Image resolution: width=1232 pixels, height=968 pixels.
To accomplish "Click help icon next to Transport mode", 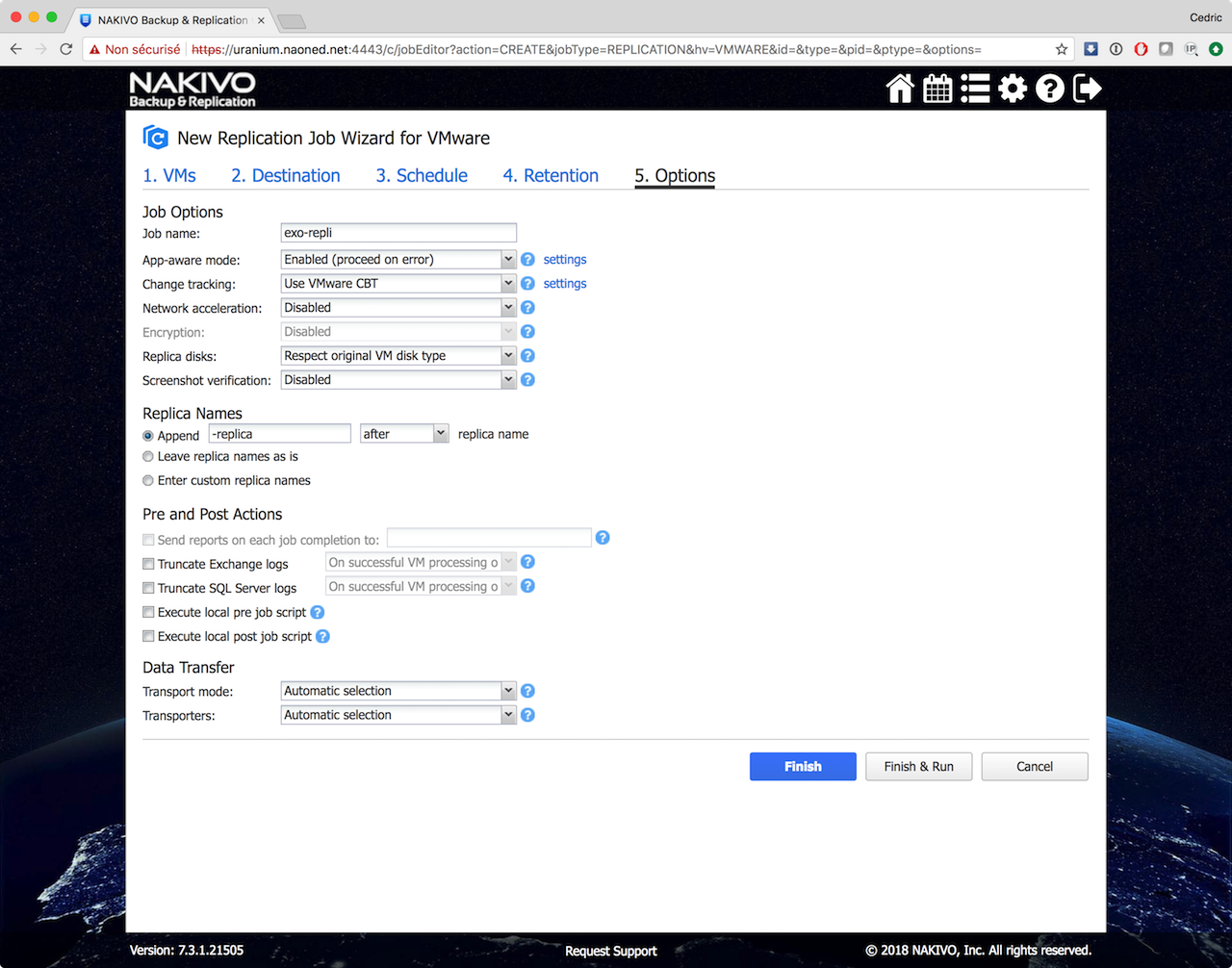I will [x=527, y=691].
